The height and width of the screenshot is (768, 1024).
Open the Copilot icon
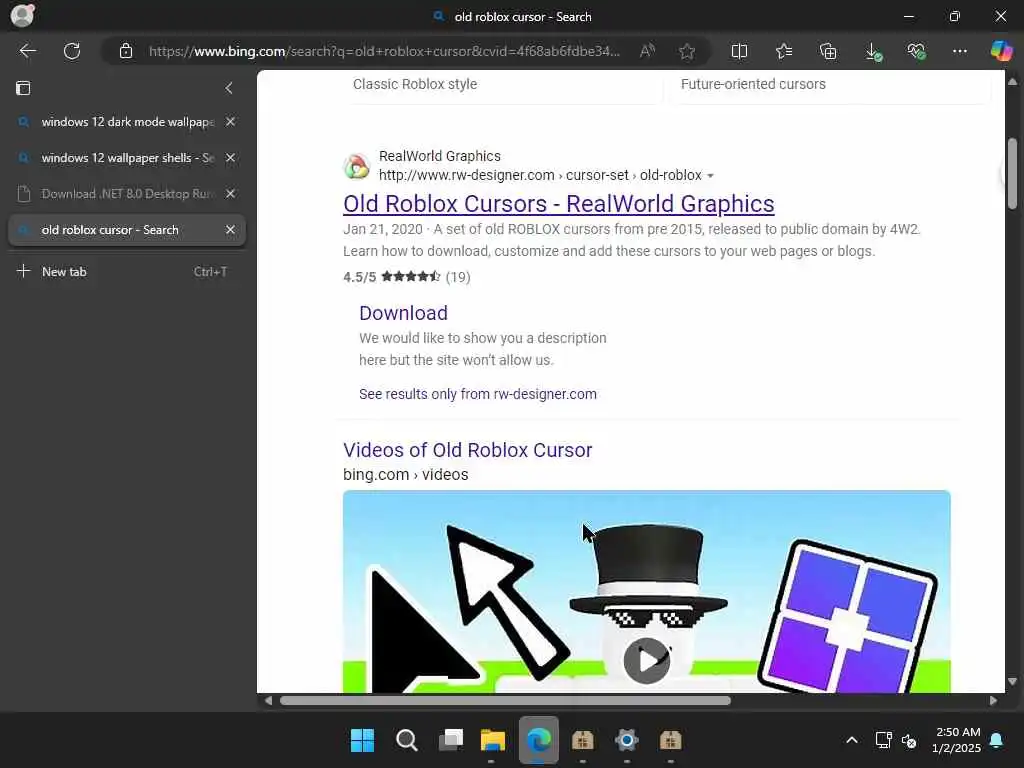point(1000,50)
